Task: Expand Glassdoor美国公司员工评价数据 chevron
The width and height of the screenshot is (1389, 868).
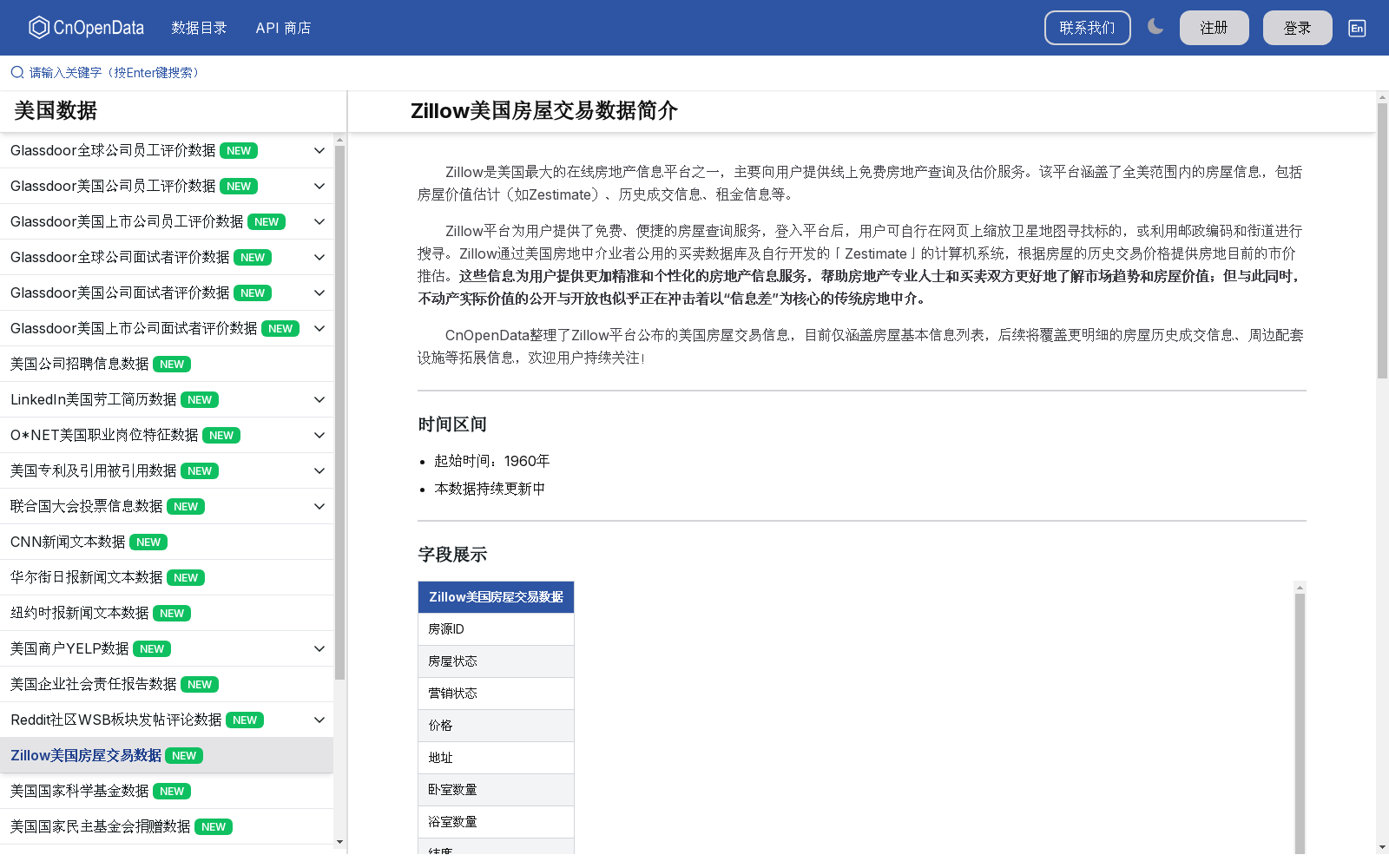Action: (319, 186)
